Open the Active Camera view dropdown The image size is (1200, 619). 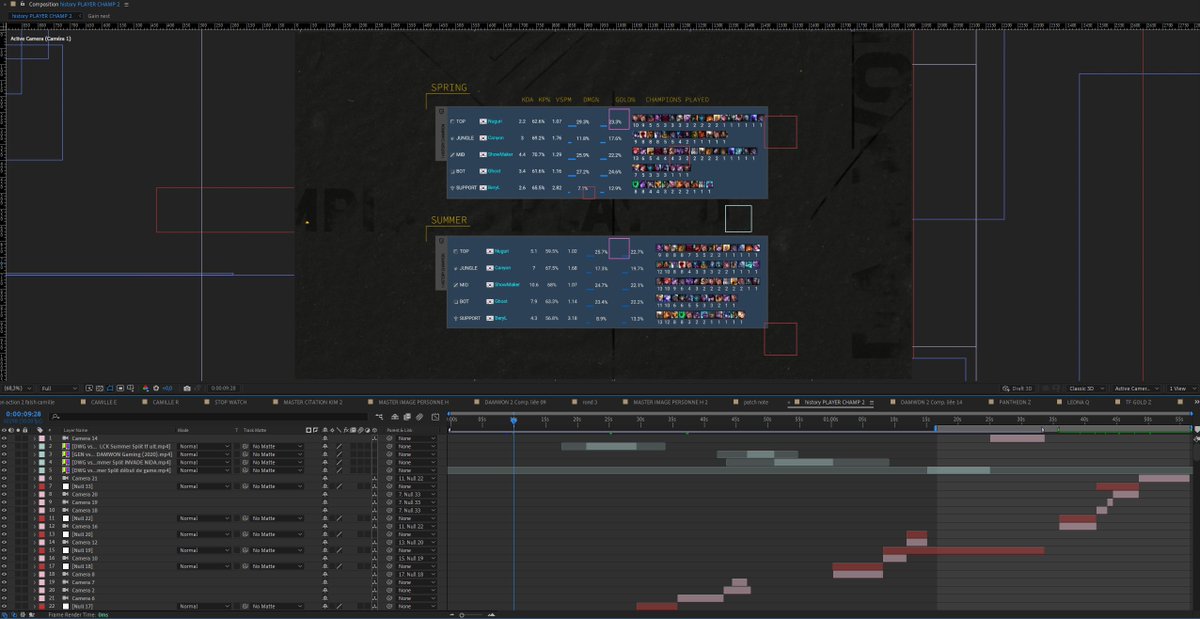1137,388
